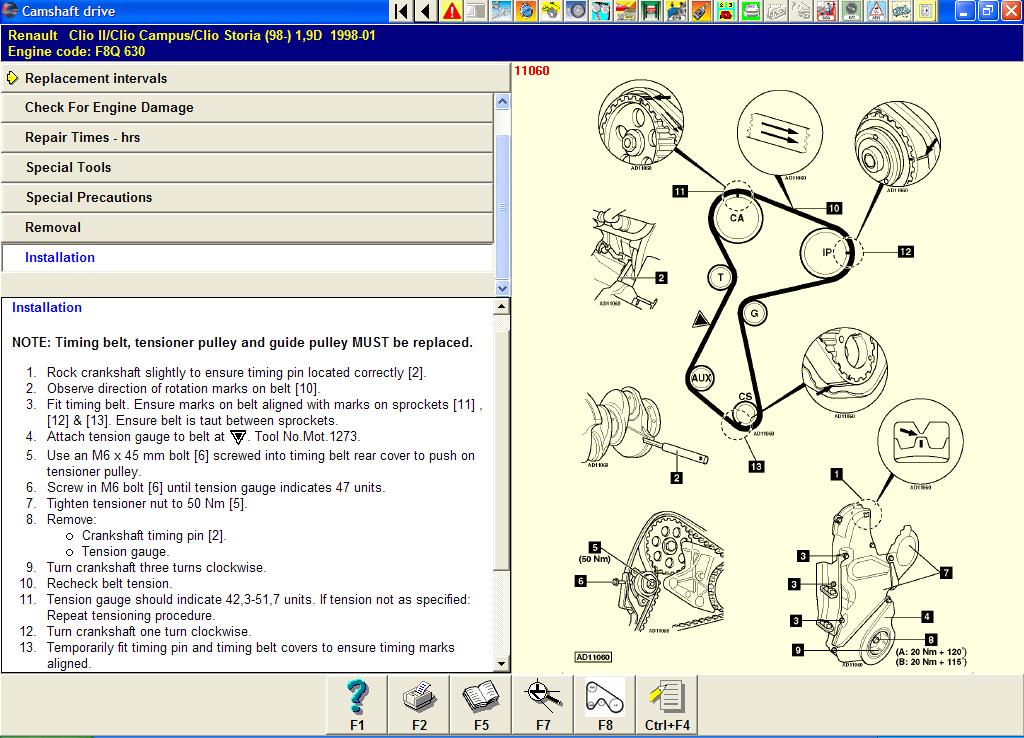
Task: Select the Special Tools item
Action: (x=247, y=167)
